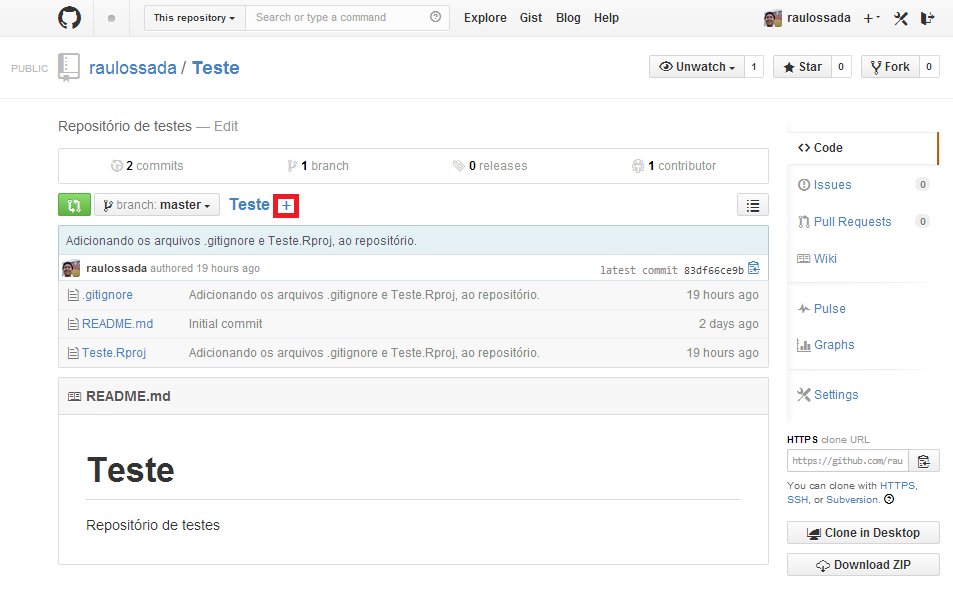Open the Teste repository title link
The width and height of the screenshot is (953, 589).
(x=216, y=67)
